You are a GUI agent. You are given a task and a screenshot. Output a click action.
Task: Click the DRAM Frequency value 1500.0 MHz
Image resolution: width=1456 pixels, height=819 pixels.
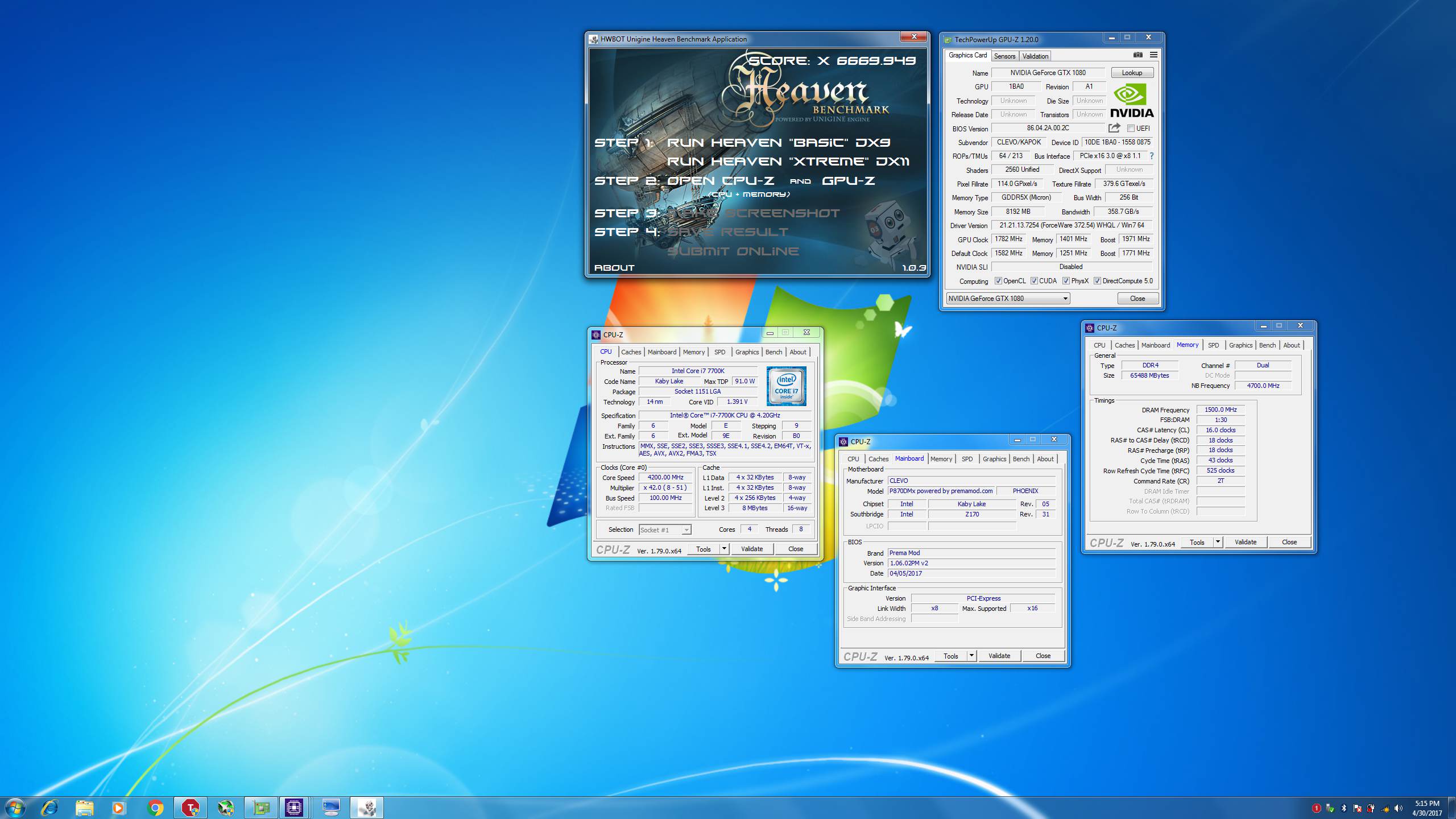pos(1221,409)
